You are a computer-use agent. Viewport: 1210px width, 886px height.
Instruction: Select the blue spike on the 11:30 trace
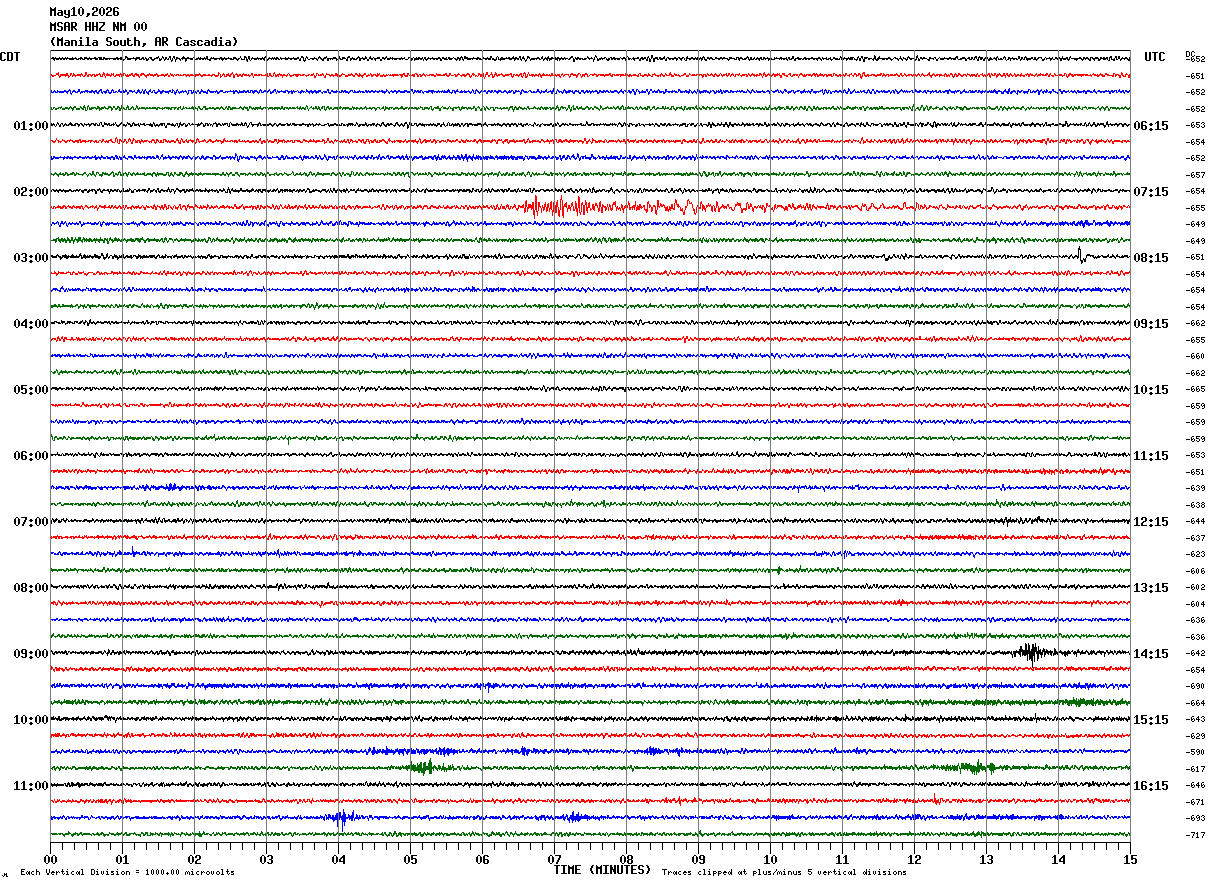(x=341, y=818)
